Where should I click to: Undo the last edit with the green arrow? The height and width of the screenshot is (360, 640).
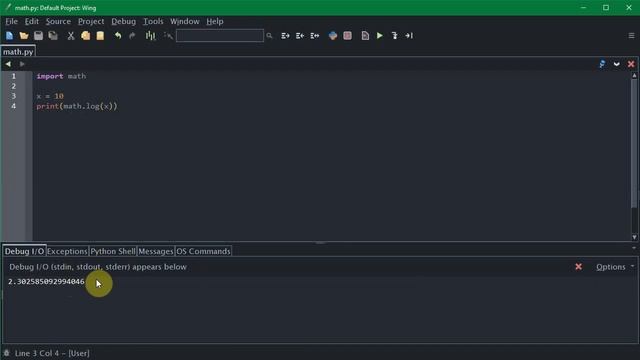coord(118,36)
